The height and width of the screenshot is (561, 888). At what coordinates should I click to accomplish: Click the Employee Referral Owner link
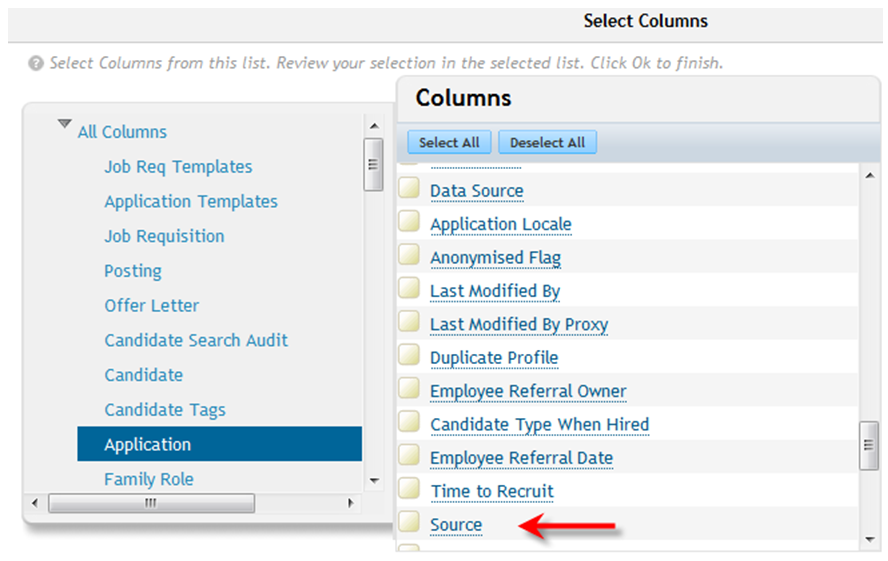pyautogui.click(x=528, y=391)
